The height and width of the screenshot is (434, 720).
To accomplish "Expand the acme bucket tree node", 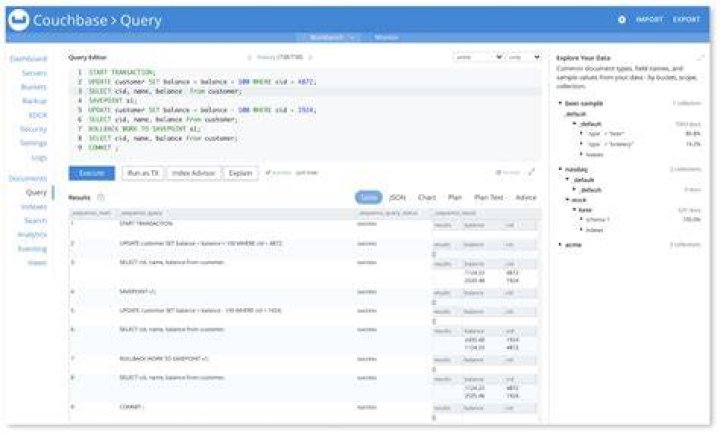I will pyautogui.click(x=560, y=245).
